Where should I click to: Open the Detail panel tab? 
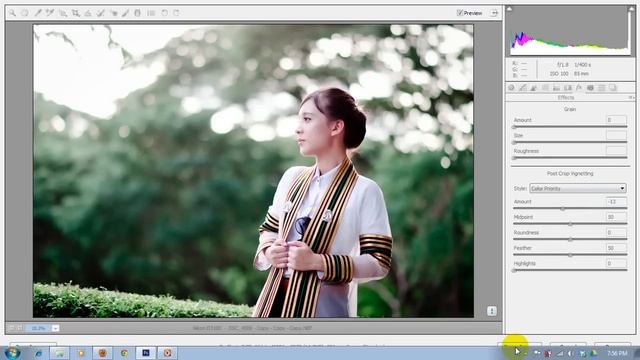coord(534,88)
